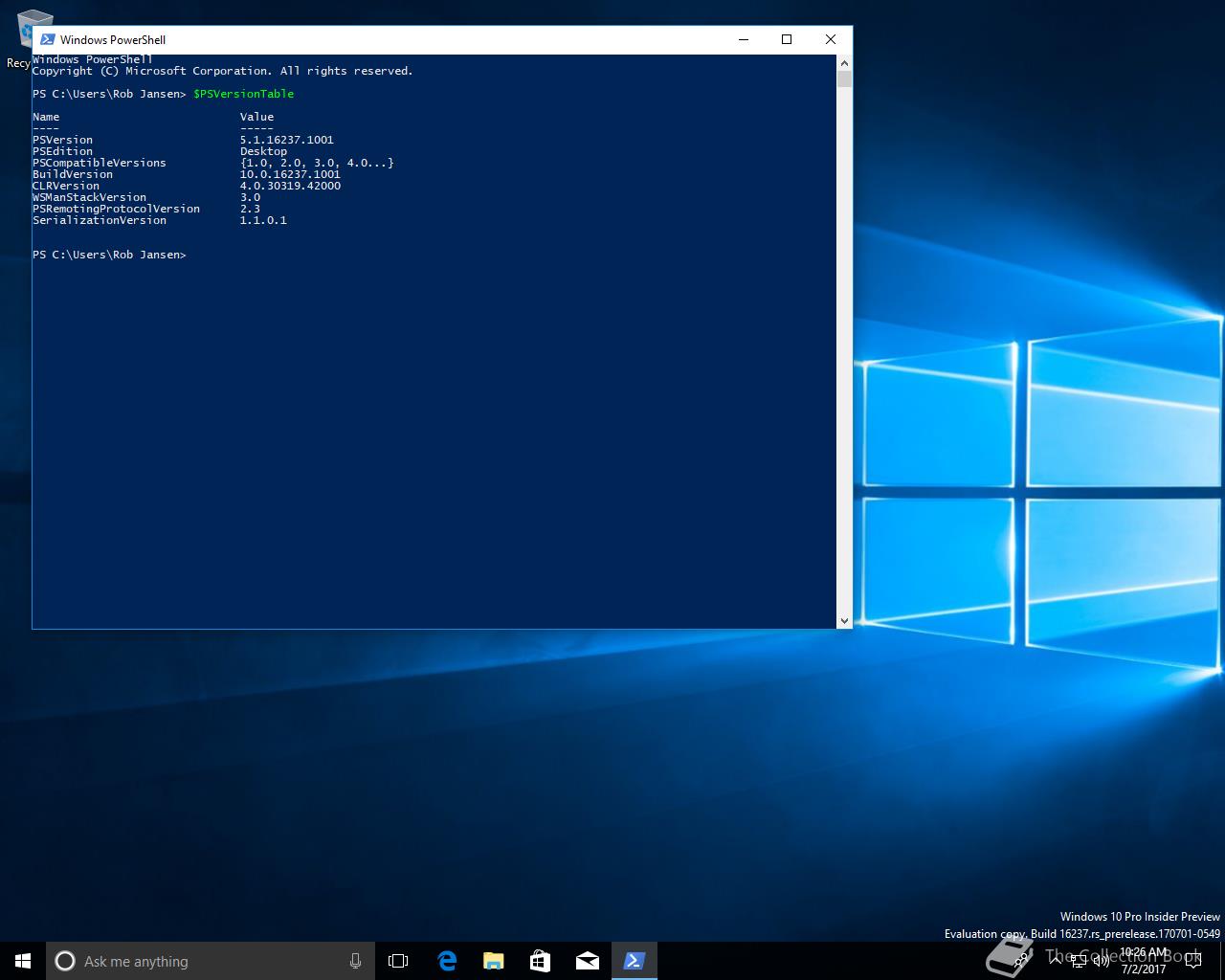Maximize the Windows PowerShell window
The image size is (1225, 980).
click(x=787, y=39)
